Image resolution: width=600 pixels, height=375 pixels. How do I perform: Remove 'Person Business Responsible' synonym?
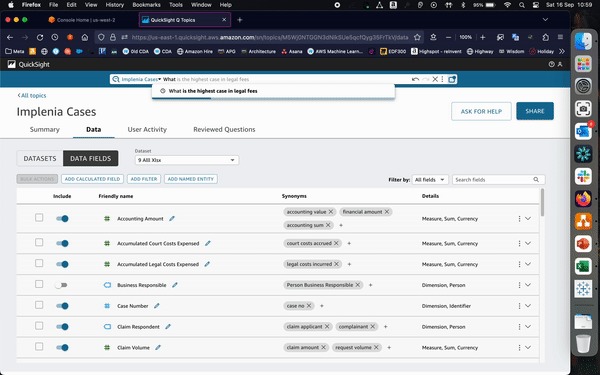pos(358,285)
